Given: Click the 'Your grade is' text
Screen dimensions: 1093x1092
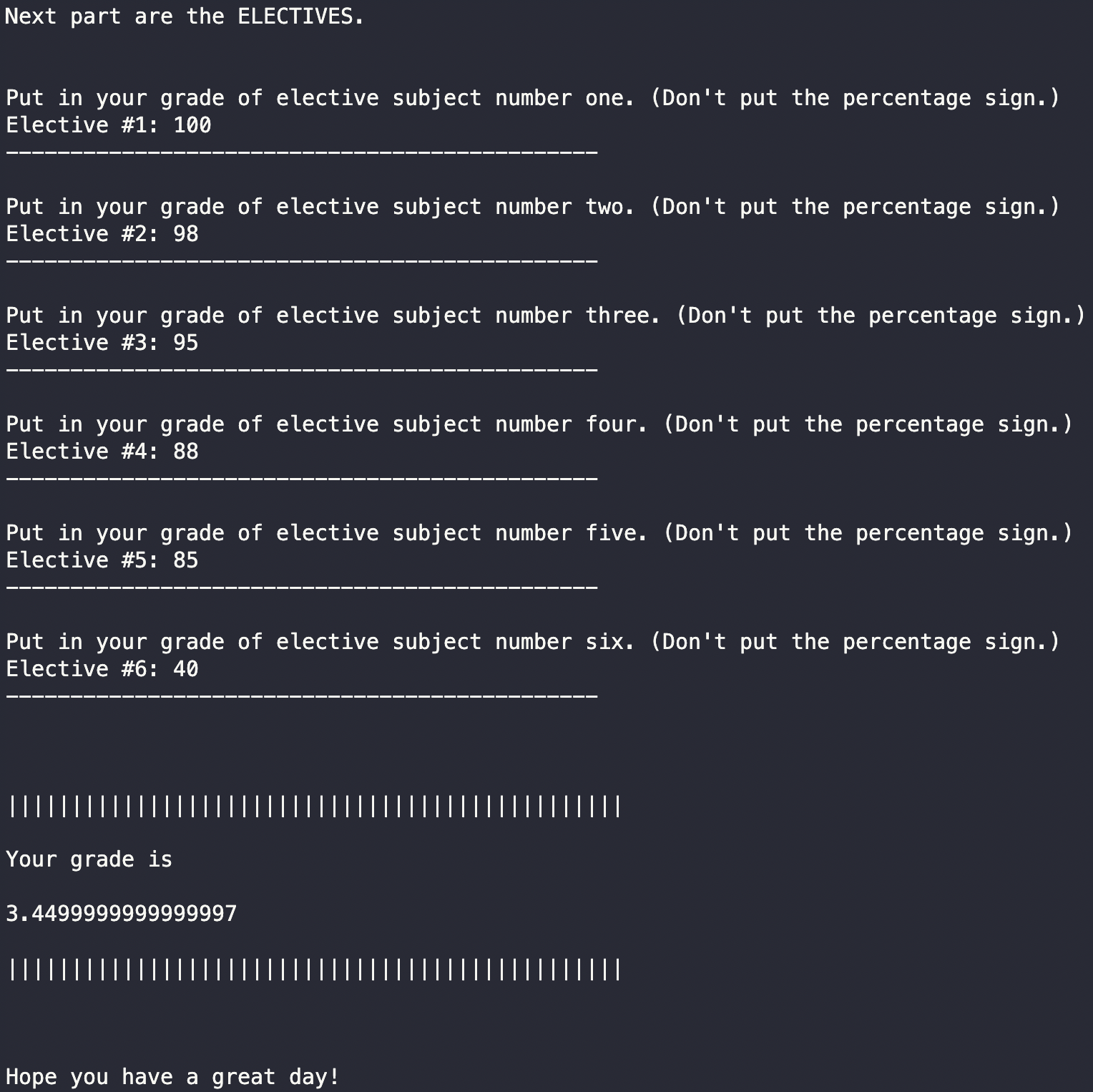Looking at the screenshot, I should (x=89, y=859).
